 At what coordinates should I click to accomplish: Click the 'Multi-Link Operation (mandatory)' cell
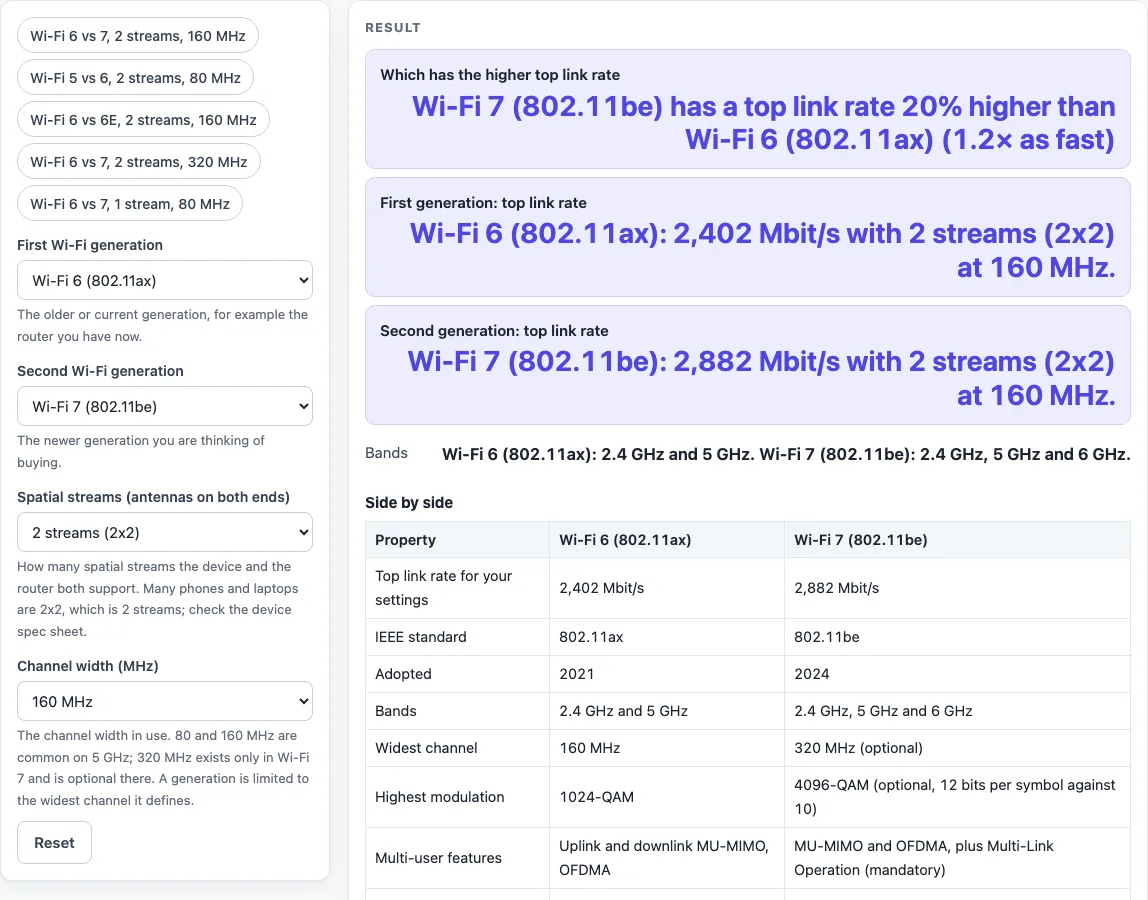958,858
